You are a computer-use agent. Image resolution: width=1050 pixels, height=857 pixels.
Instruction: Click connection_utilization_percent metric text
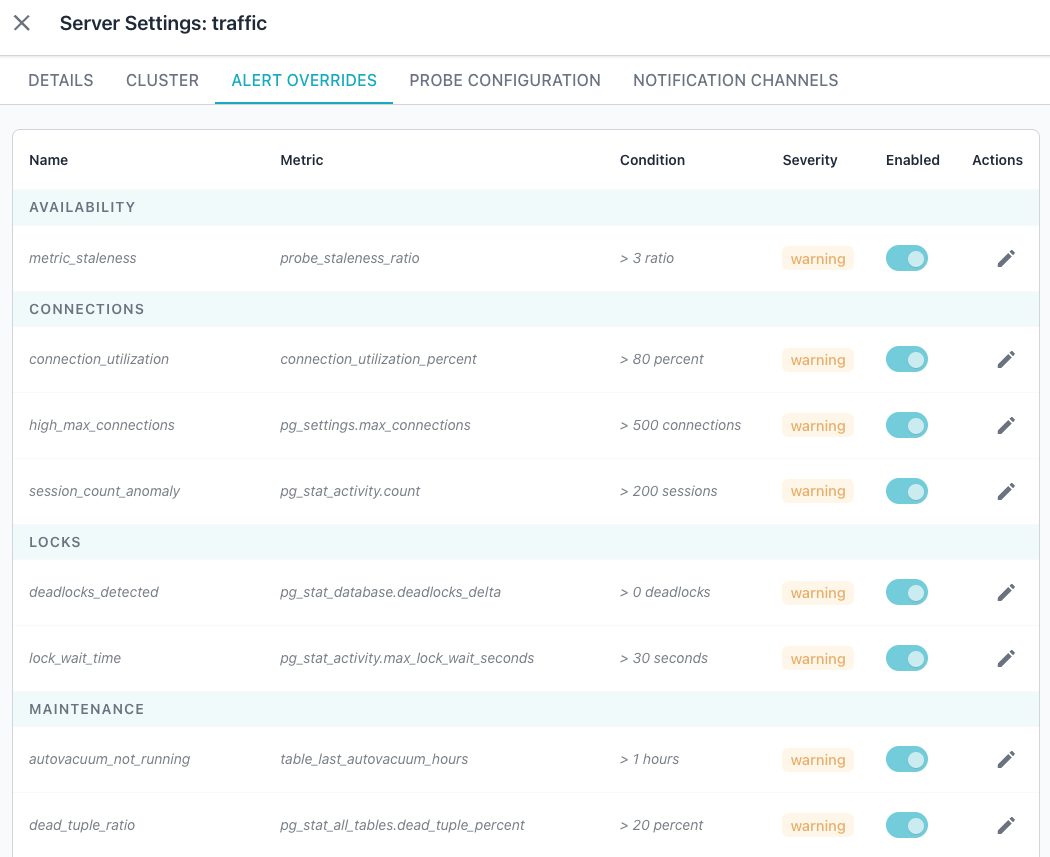pyautogui.click(x=378, y=360)
